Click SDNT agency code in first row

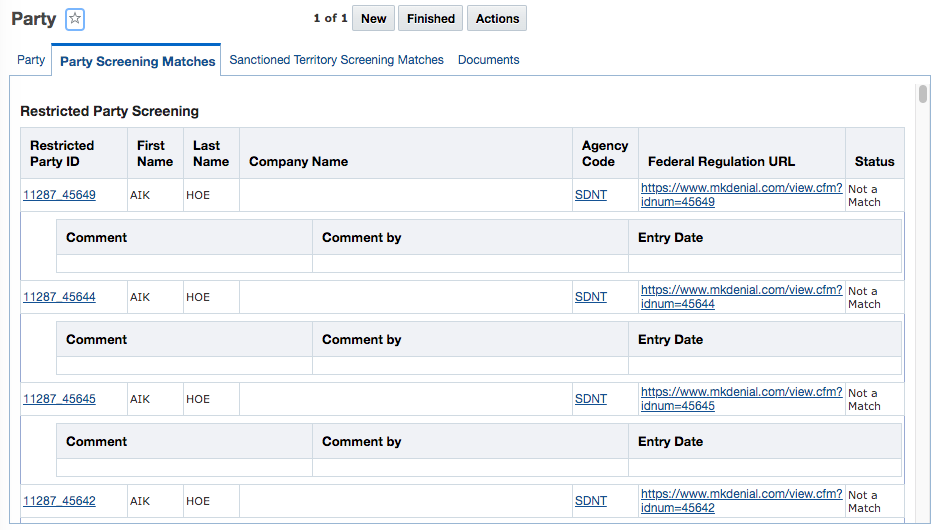(590, 195)
